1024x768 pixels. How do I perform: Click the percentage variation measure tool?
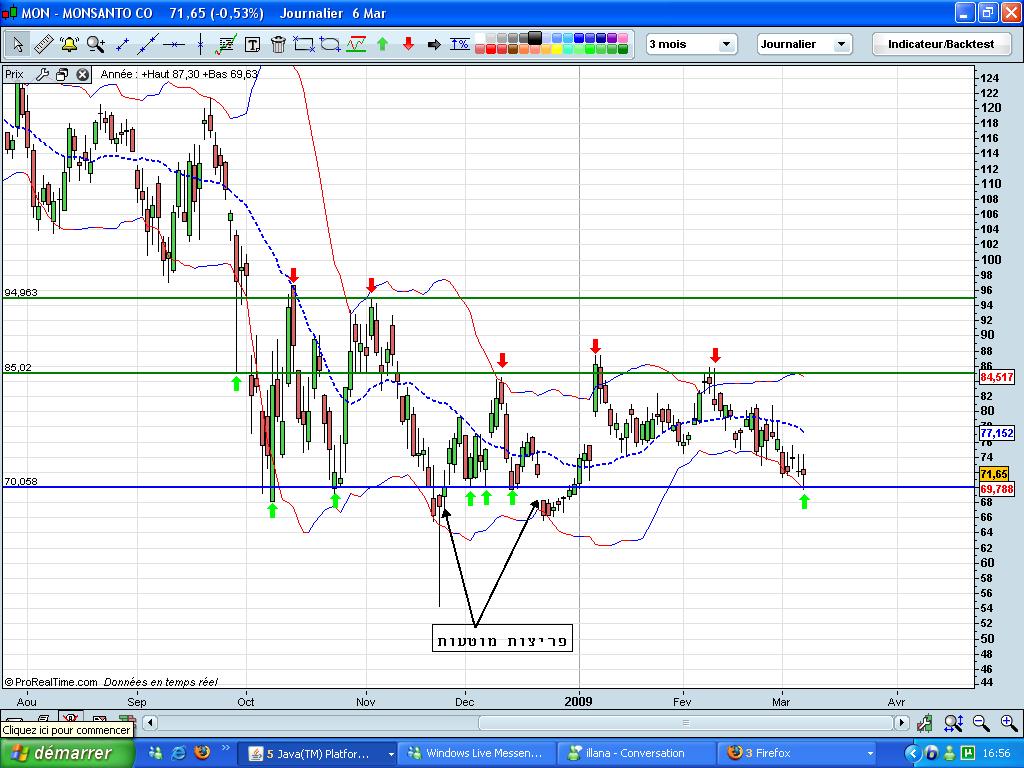click(460, 44)
